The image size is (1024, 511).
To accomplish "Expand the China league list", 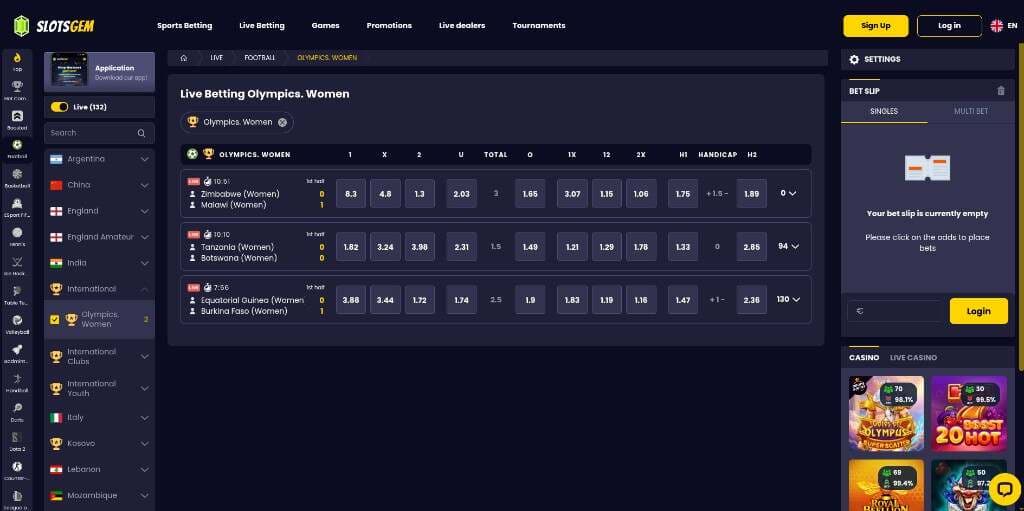I will point(144,185).
